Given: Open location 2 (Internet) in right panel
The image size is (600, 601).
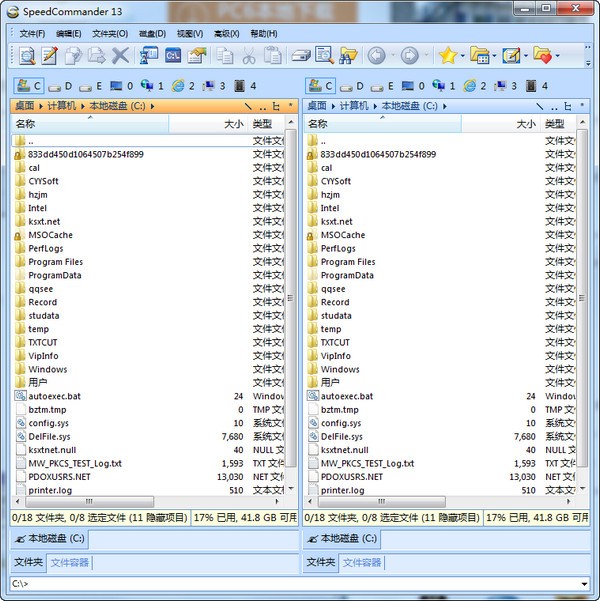Looking at the screenshot, I should [473, 86].
